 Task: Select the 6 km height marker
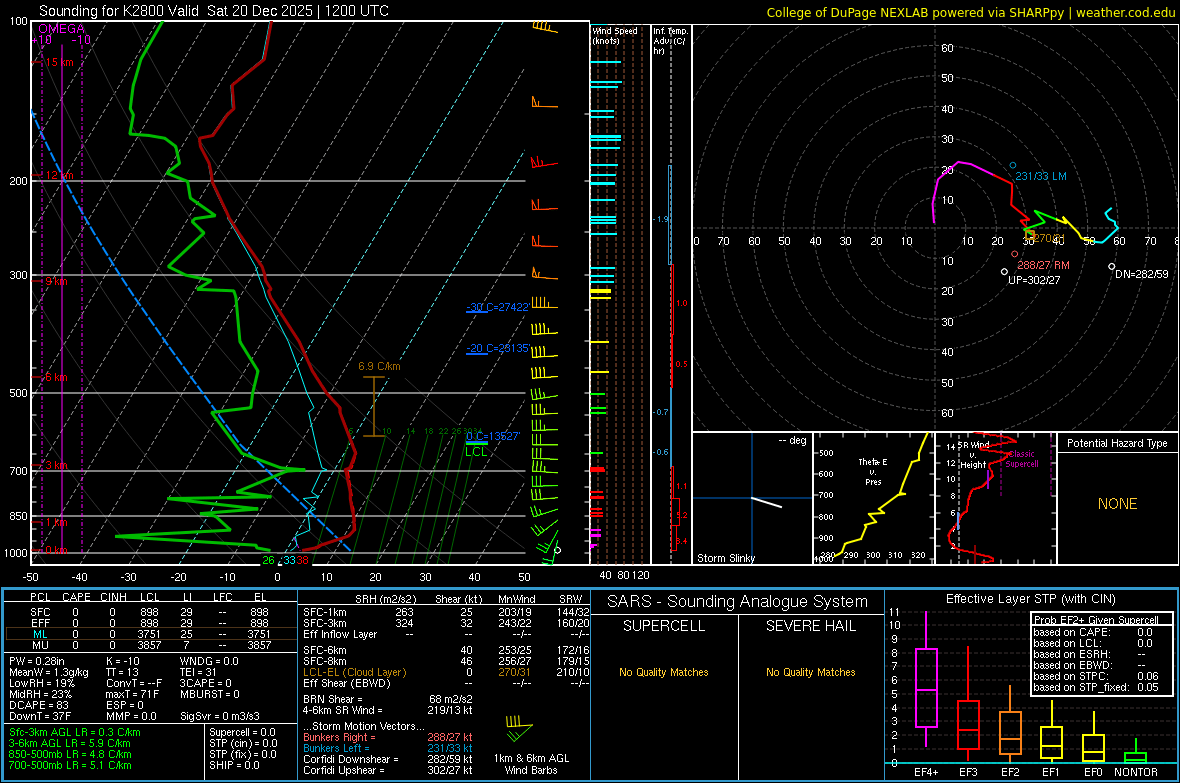tap(56, 377)
